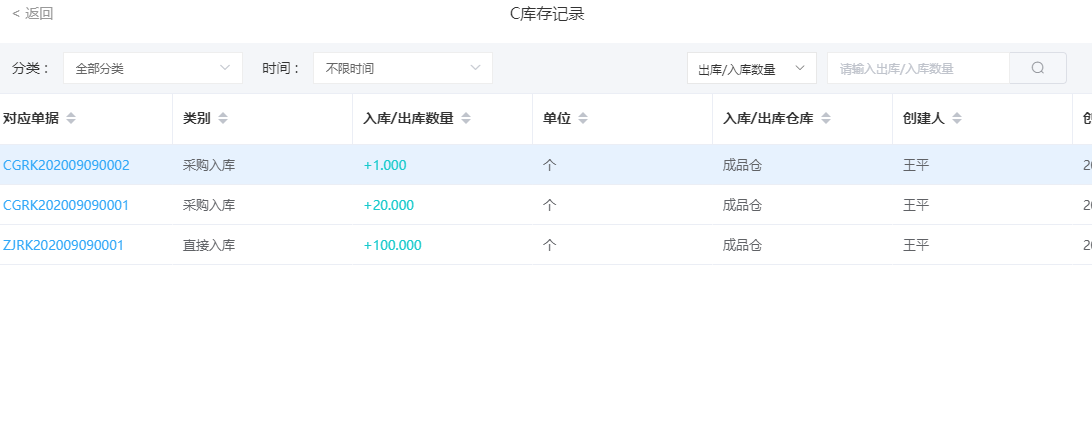This screenshot has height=424, width=1092.
Task: Select unit 个 in the +1.000 row
Action: coord(549,166)
